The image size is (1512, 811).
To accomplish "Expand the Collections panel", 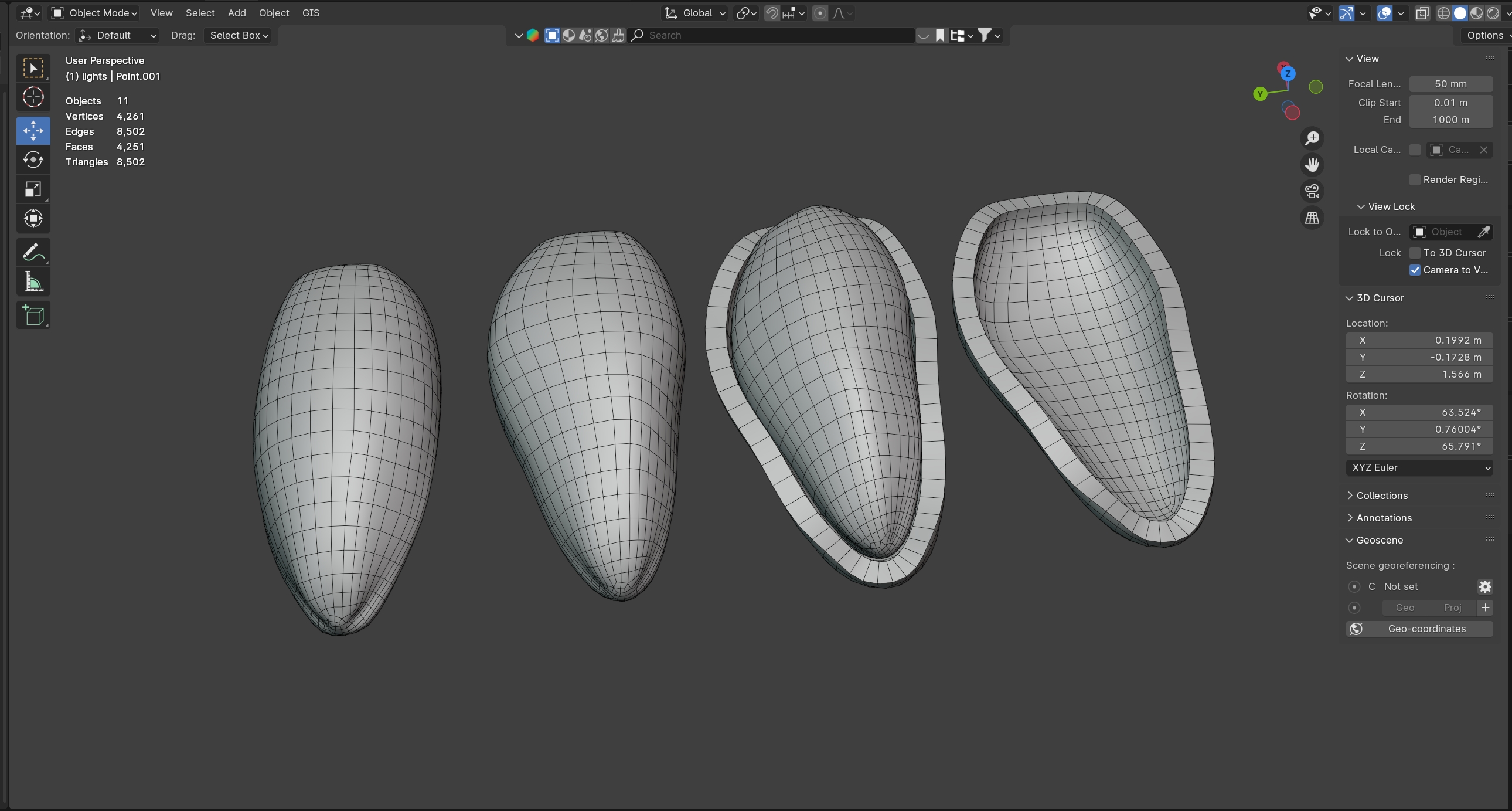I will coord(1381,496).
